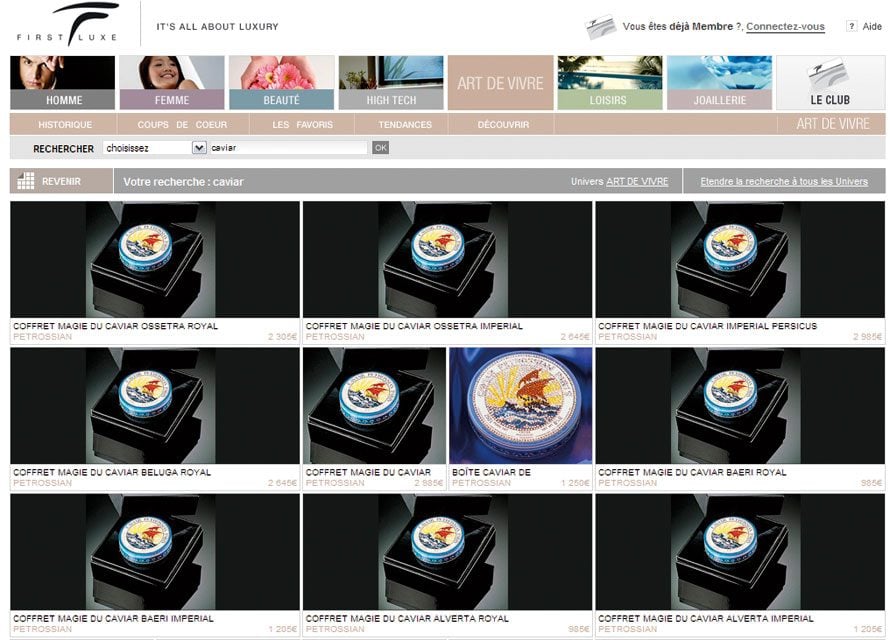
Task: Click the Connectez-vous login link
Action: pyautogui.click(x=785, y=27)
